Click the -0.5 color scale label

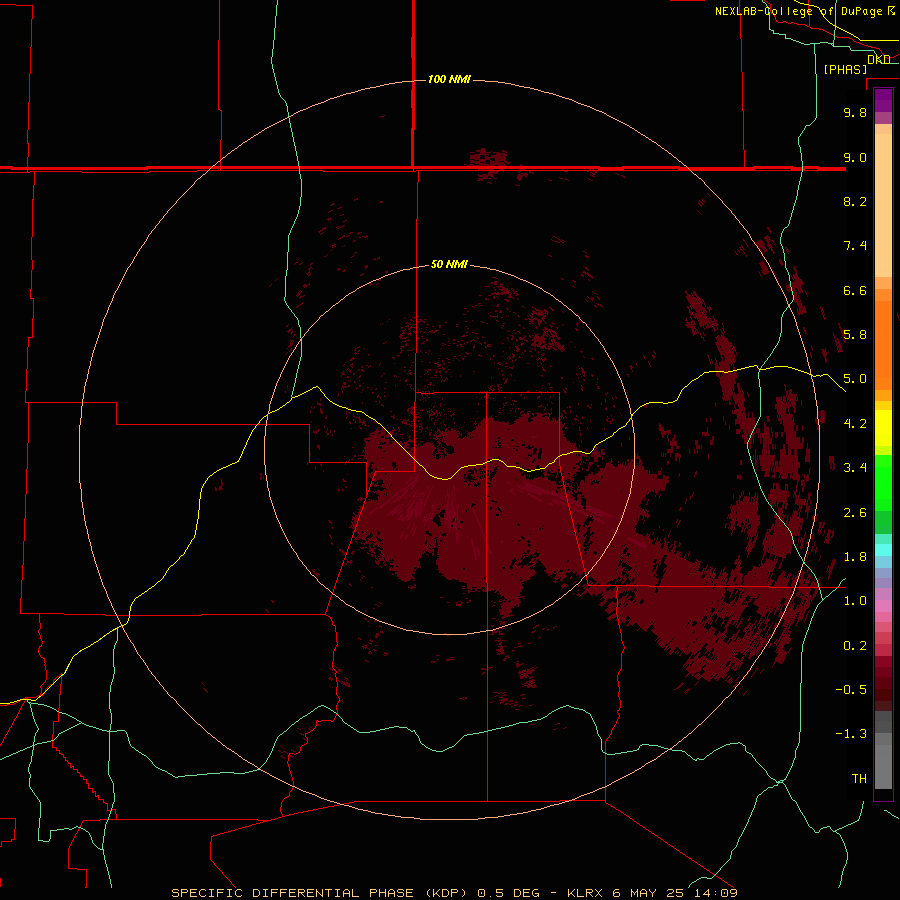(x=851, y=690)
